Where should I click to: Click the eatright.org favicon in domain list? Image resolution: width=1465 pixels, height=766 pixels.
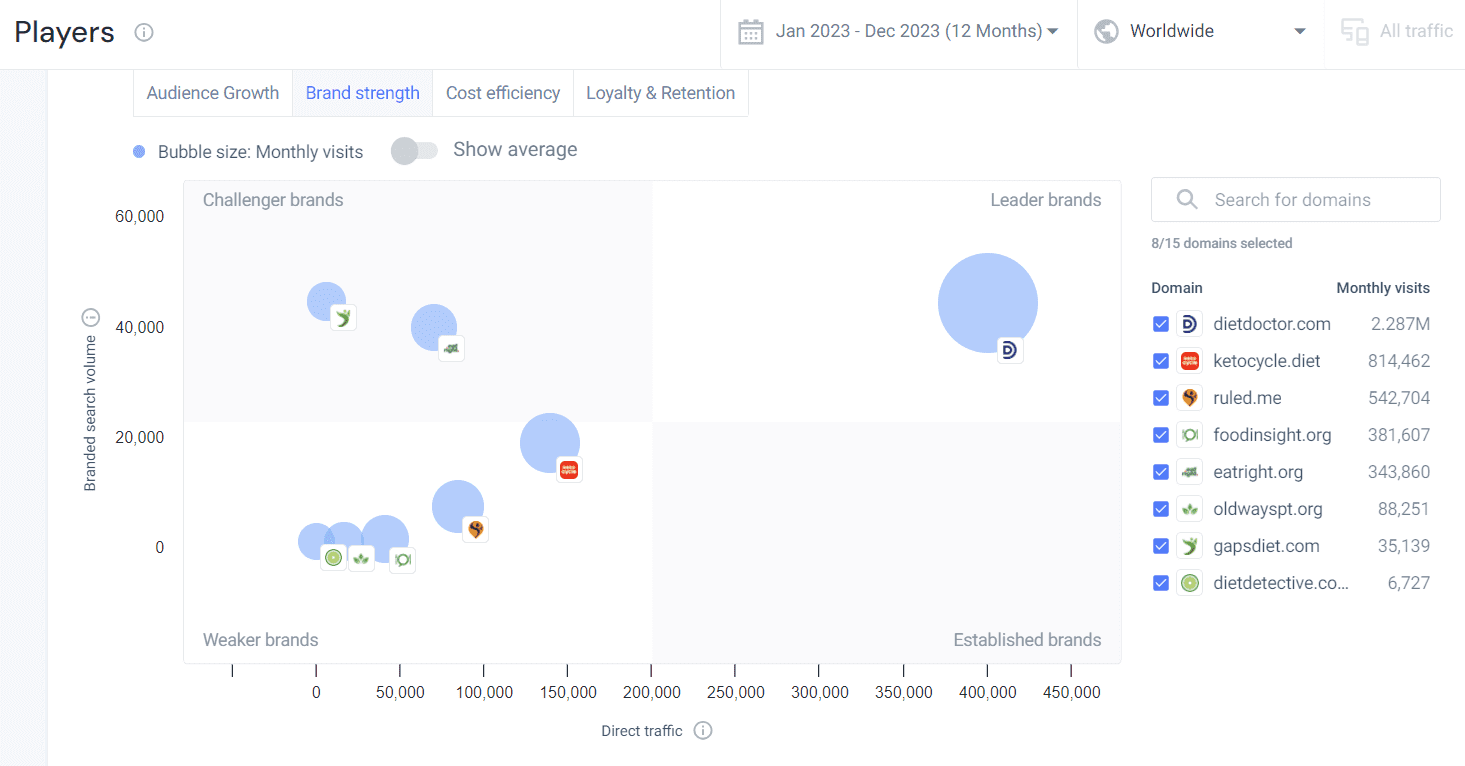click(x=1189, y=472)
